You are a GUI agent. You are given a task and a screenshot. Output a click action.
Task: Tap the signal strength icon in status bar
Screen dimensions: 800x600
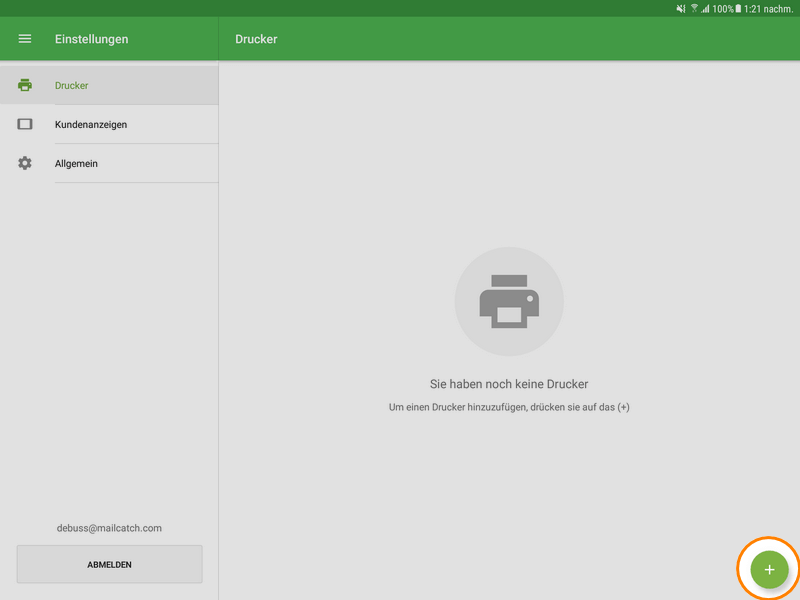(705, 8)
